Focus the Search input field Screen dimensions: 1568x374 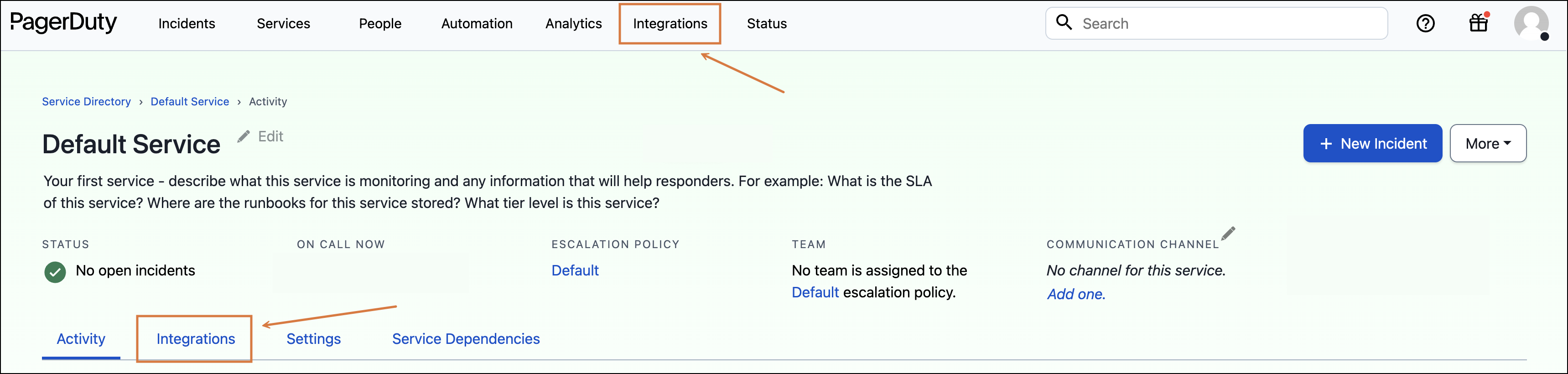tap(1230, 24)
